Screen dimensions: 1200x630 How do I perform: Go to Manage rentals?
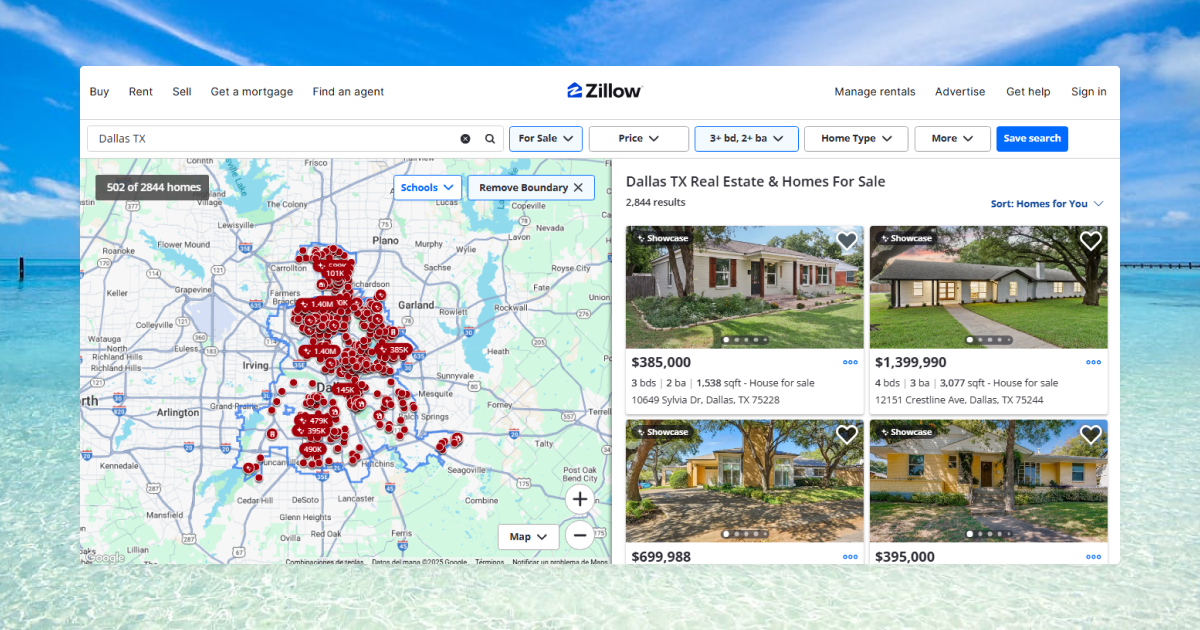coord(875,91)
